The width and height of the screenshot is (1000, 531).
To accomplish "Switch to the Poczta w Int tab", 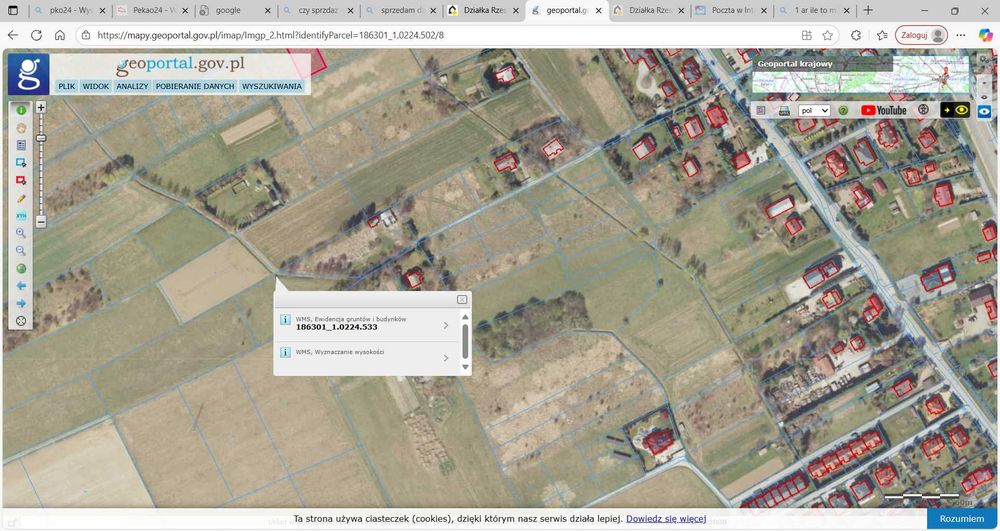I will coord(732,10).
